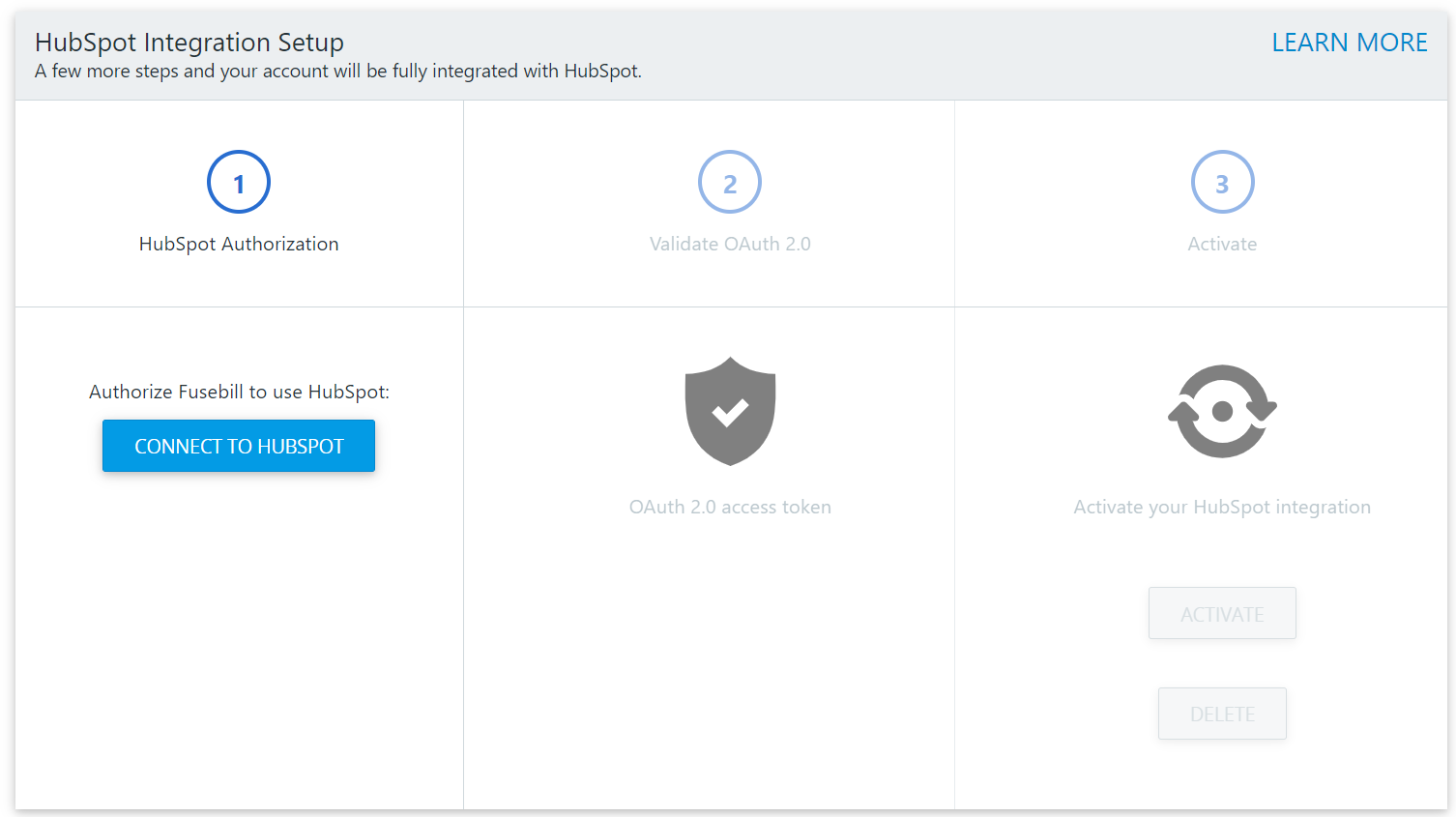
Task: Click 'Authorize Fusebill to use HubSpot:' text
Action: pos(239,392)
